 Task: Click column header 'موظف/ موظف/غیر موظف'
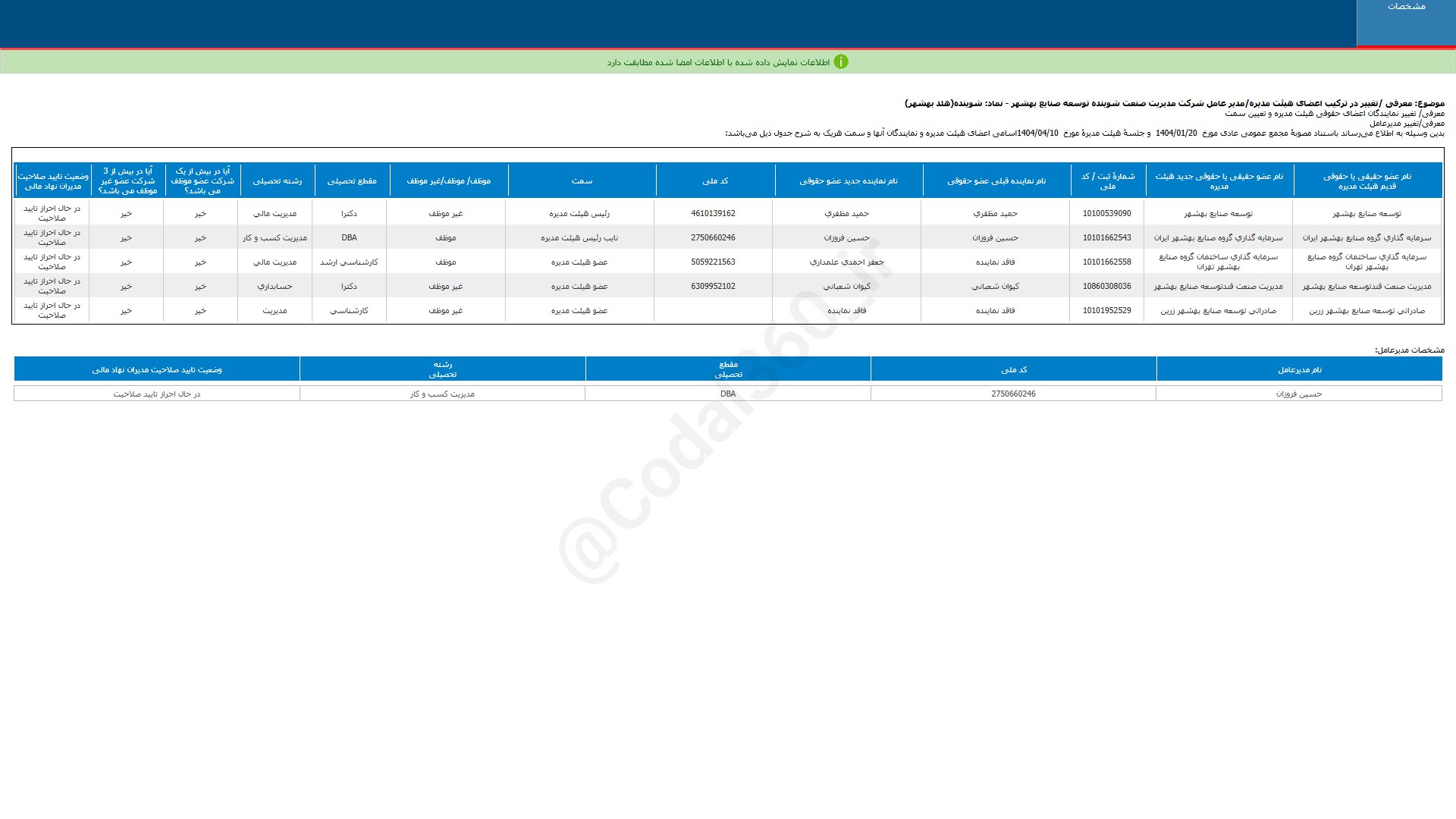point(449,181)
